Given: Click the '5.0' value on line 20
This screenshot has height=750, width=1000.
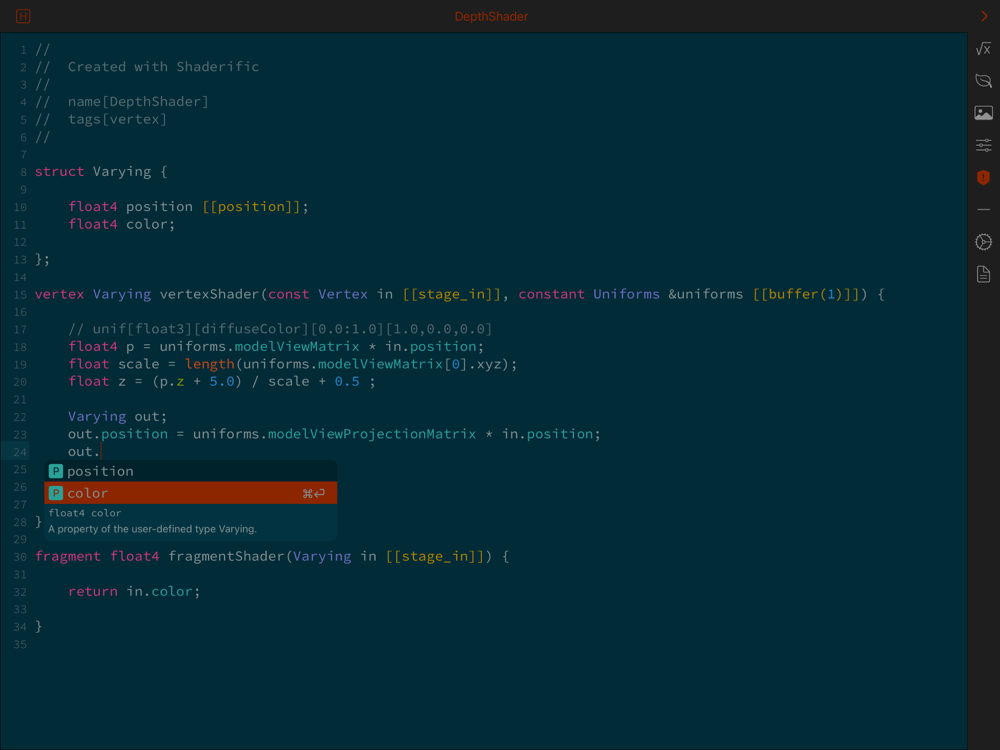Looking at the screenshot, I should pos(222,381).
